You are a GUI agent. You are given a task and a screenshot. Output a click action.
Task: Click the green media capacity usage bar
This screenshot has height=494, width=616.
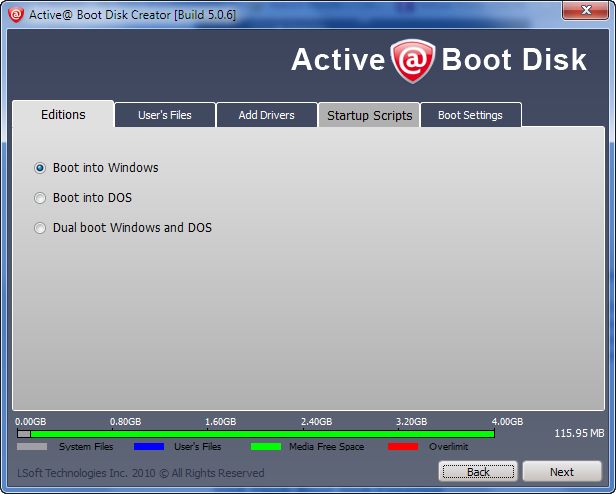point(262,434)
